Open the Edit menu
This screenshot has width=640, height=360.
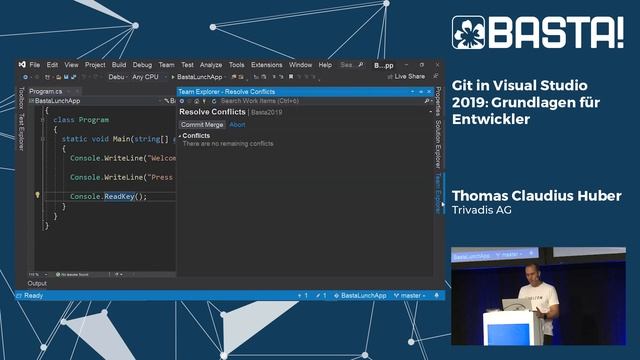(52, 65)
